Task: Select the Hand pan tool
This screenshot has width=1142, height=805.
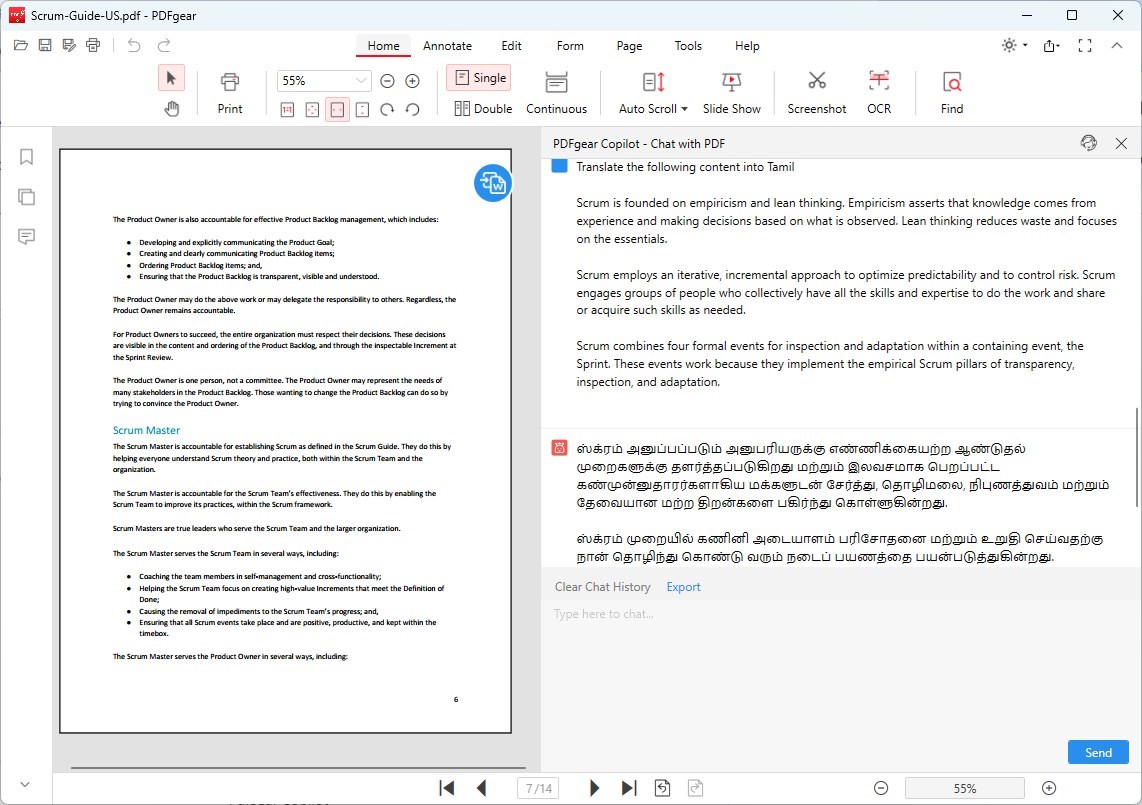Action: coord(171,108)
